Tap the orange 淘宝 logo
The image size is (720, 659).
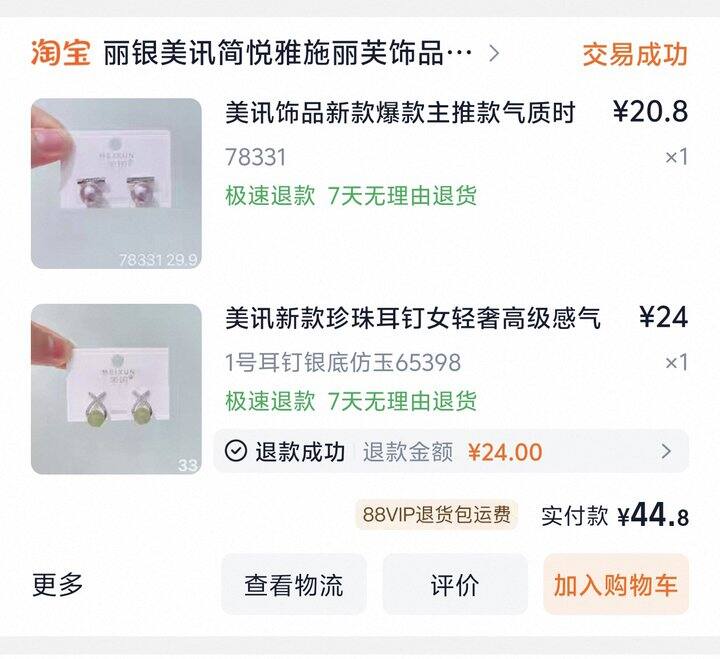[61, 53]
